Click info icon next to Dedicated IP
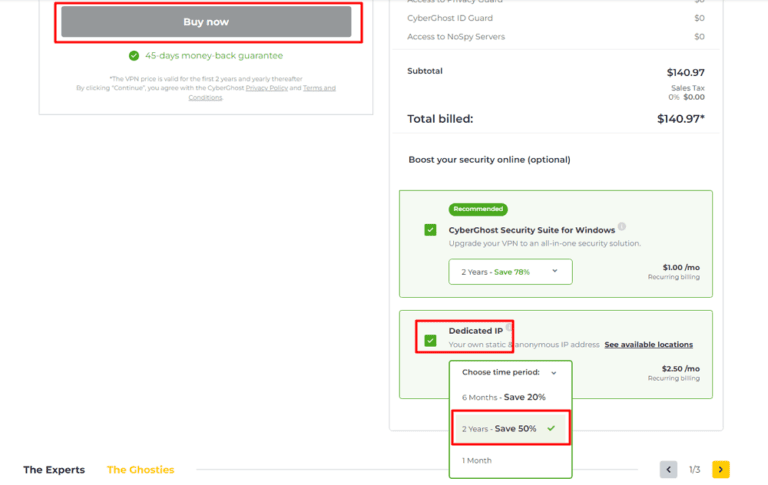Image resolution: width=768 pixels, height=485 pixels. coord(510,327)
